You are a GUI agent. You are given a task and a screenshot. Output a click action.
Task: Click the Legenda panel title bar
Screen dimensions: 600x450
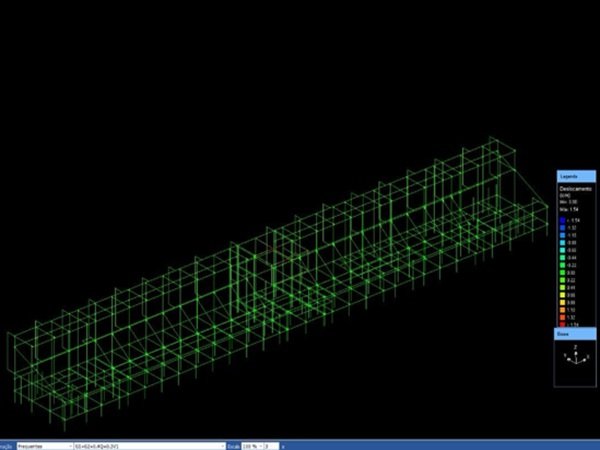[x=576, y=176]
